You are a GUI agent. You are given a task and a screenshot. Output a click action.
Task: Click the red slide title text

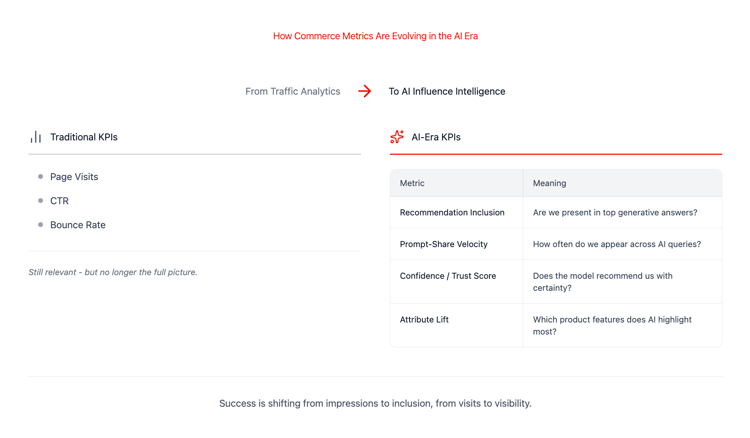[375, 36]
